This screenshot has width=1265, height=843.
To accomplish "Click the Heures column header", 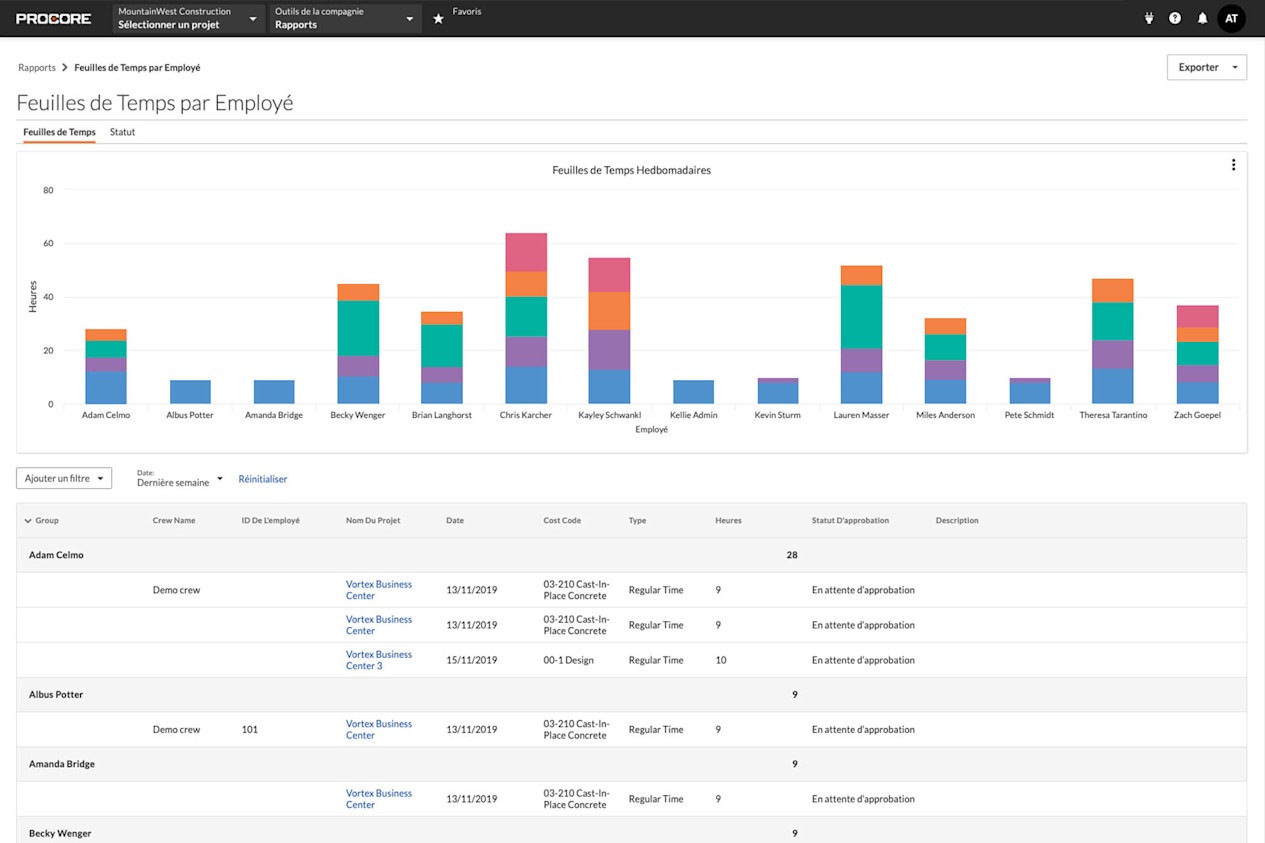I will point(728,521).
